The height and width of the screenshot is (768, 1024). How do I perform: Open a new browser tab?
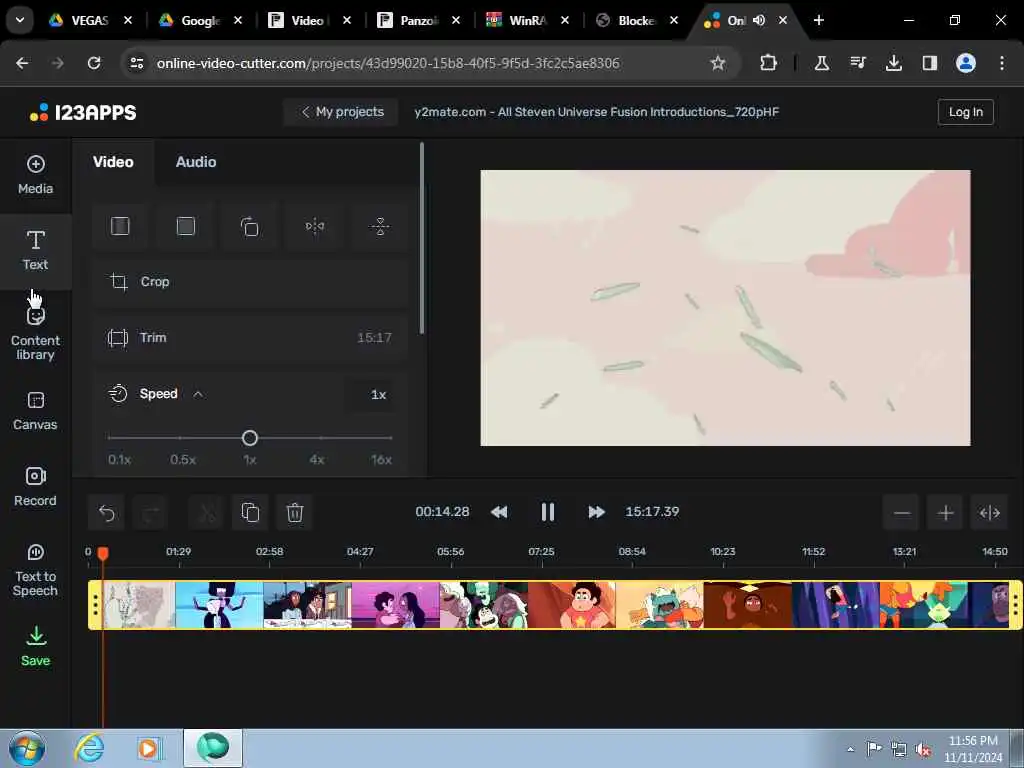click(818, 20)
